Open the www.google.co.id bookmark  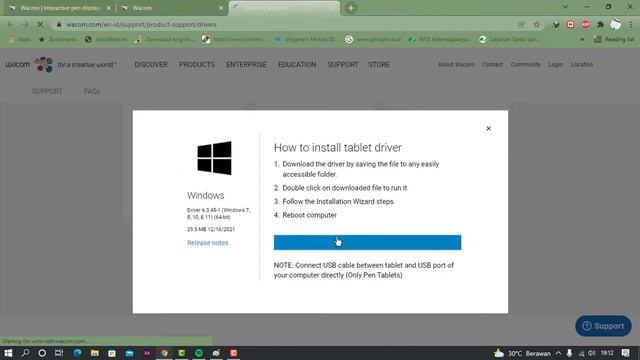[373, 40]
